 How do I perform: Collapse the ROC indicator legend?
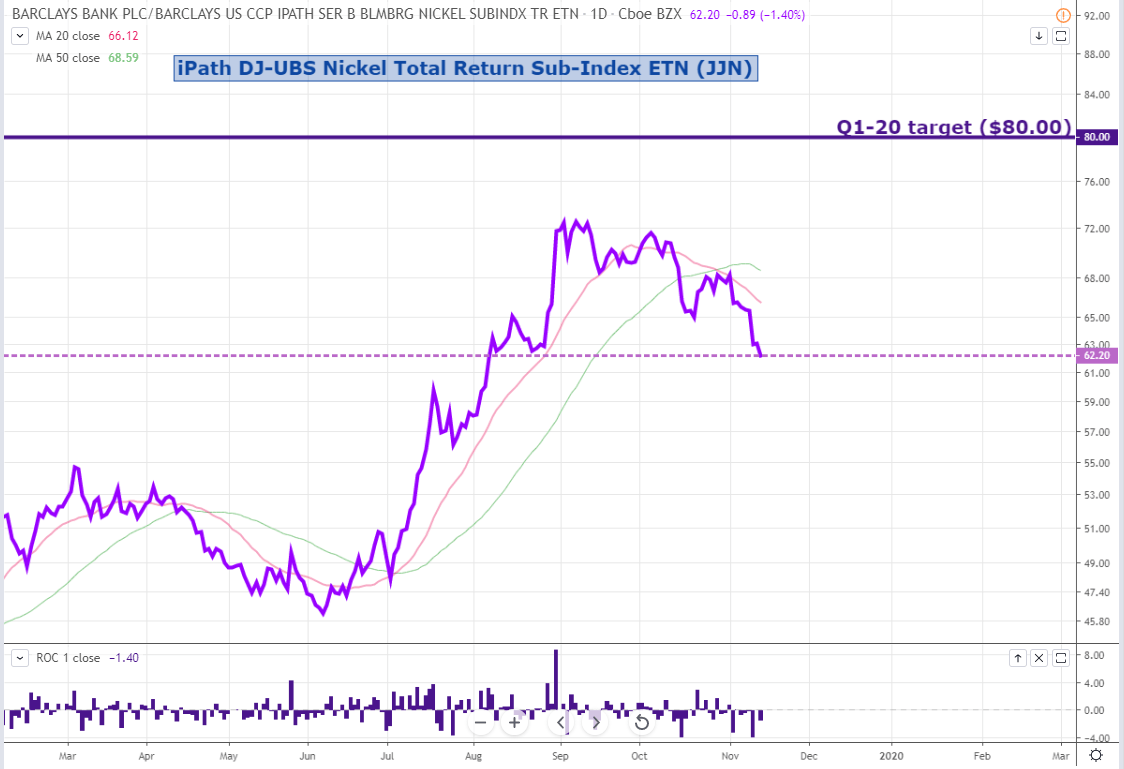click(x=19, y=658)
